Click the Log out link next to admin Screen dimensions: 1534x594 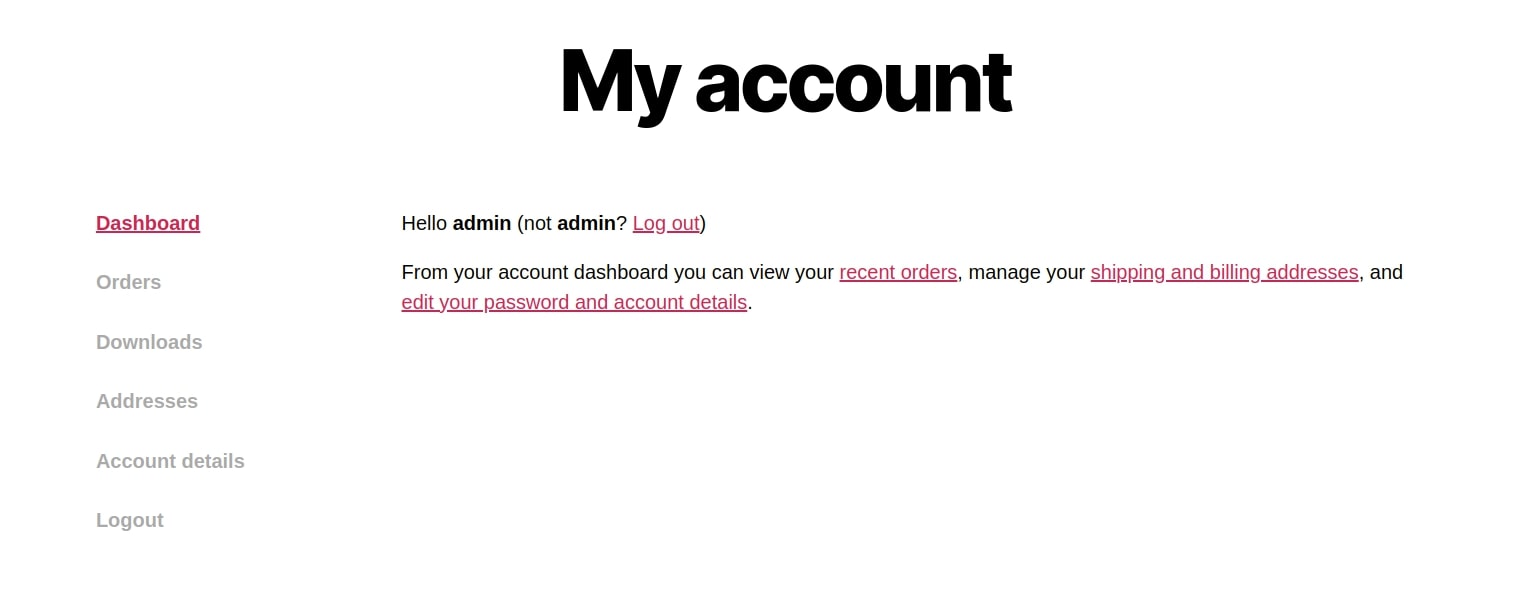(665, 223)
